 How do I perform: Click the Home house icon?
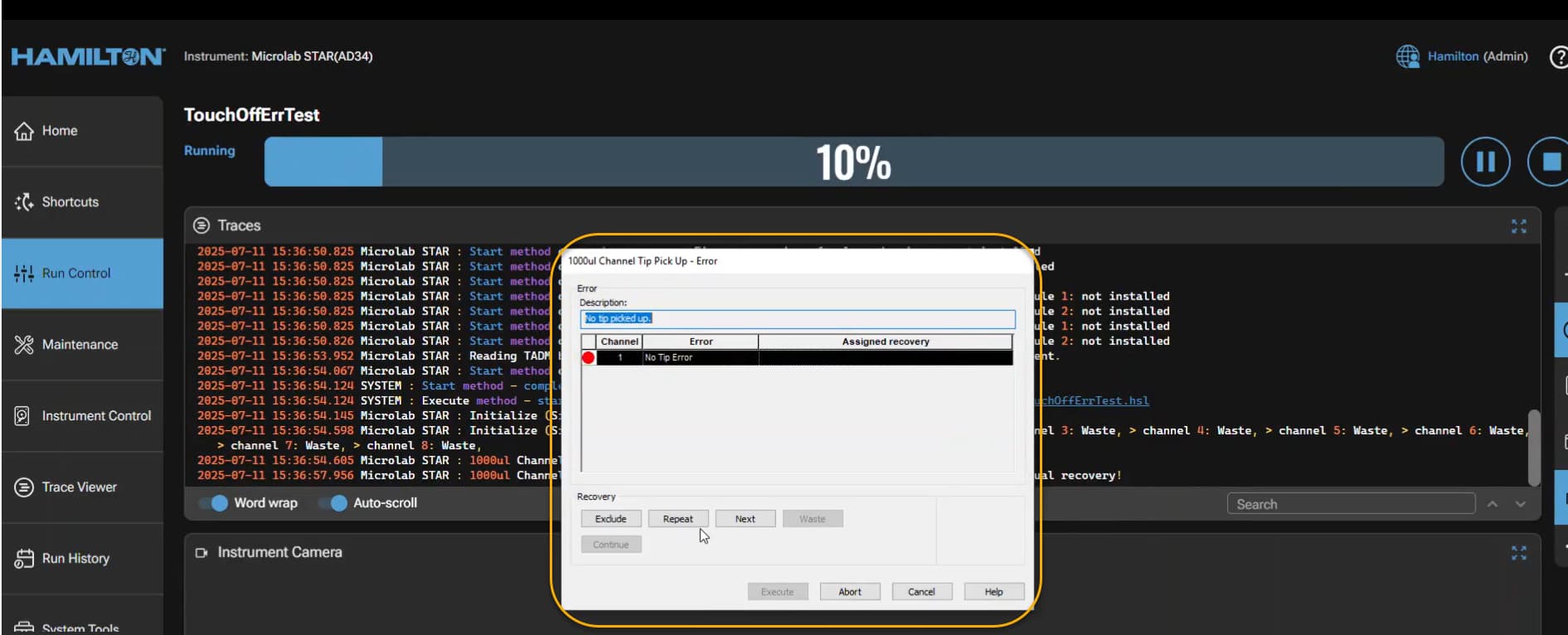24,131
